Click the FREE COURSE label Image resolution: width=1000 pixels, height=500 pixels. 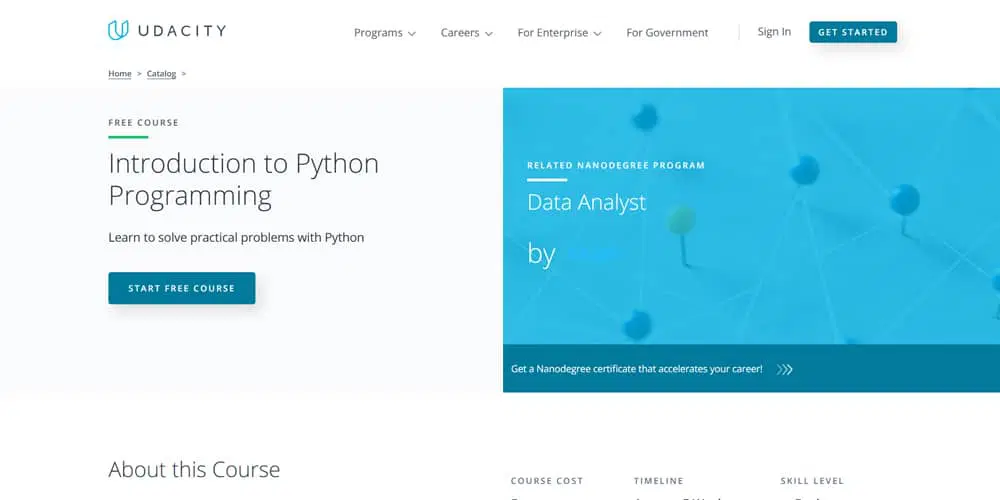[143, 122]
